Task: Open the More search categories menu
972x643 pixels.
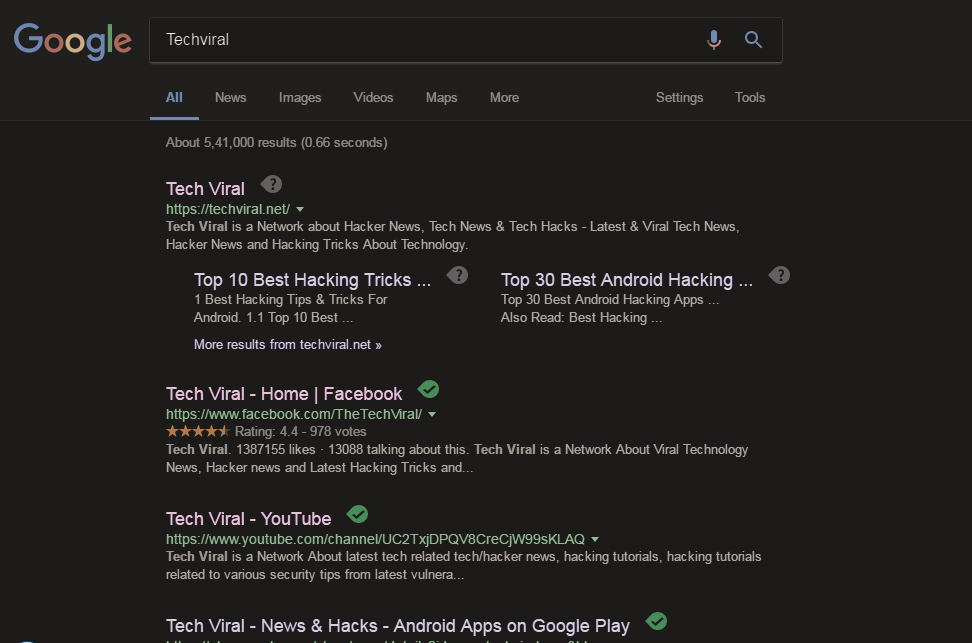Action: point(505,97)
